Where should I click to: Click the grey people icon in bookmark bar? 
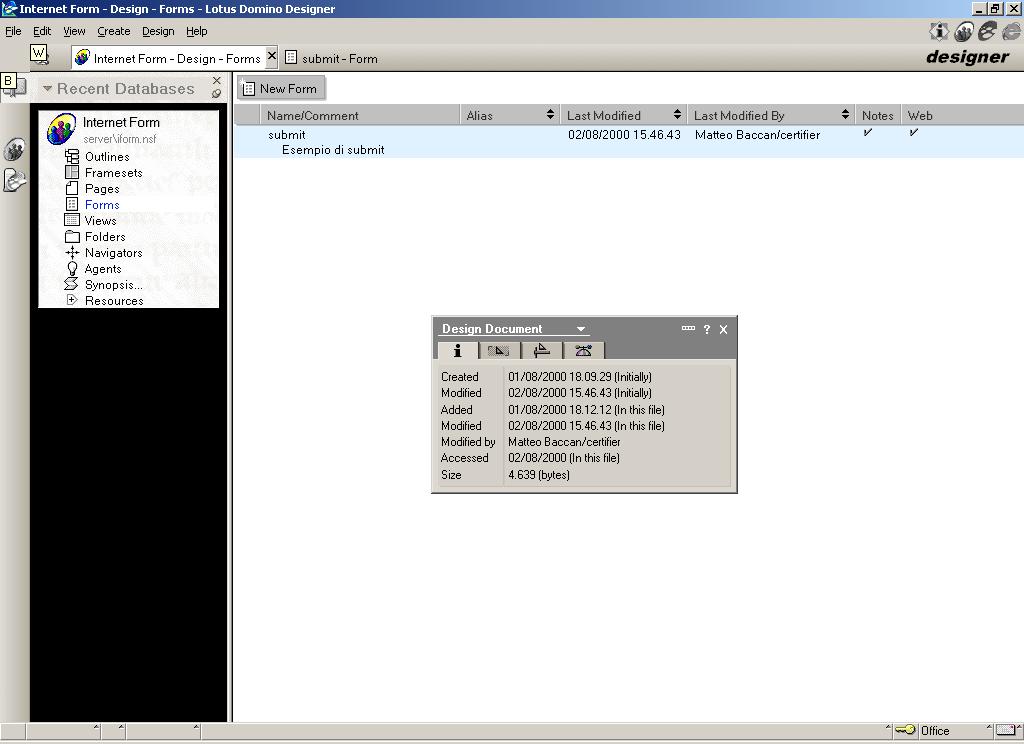click(14, 150)
